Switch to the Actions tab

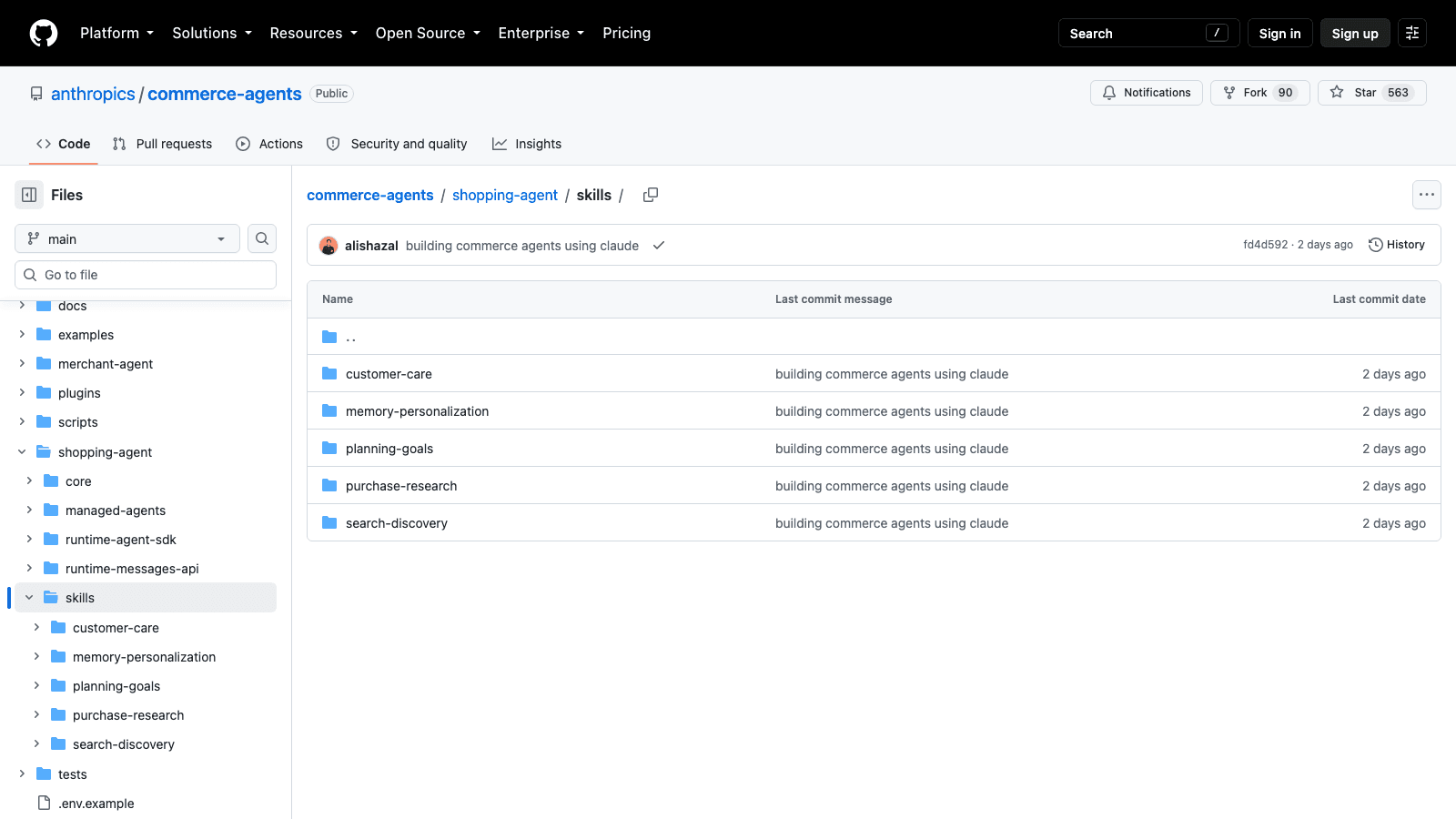[x=269, y=144]
